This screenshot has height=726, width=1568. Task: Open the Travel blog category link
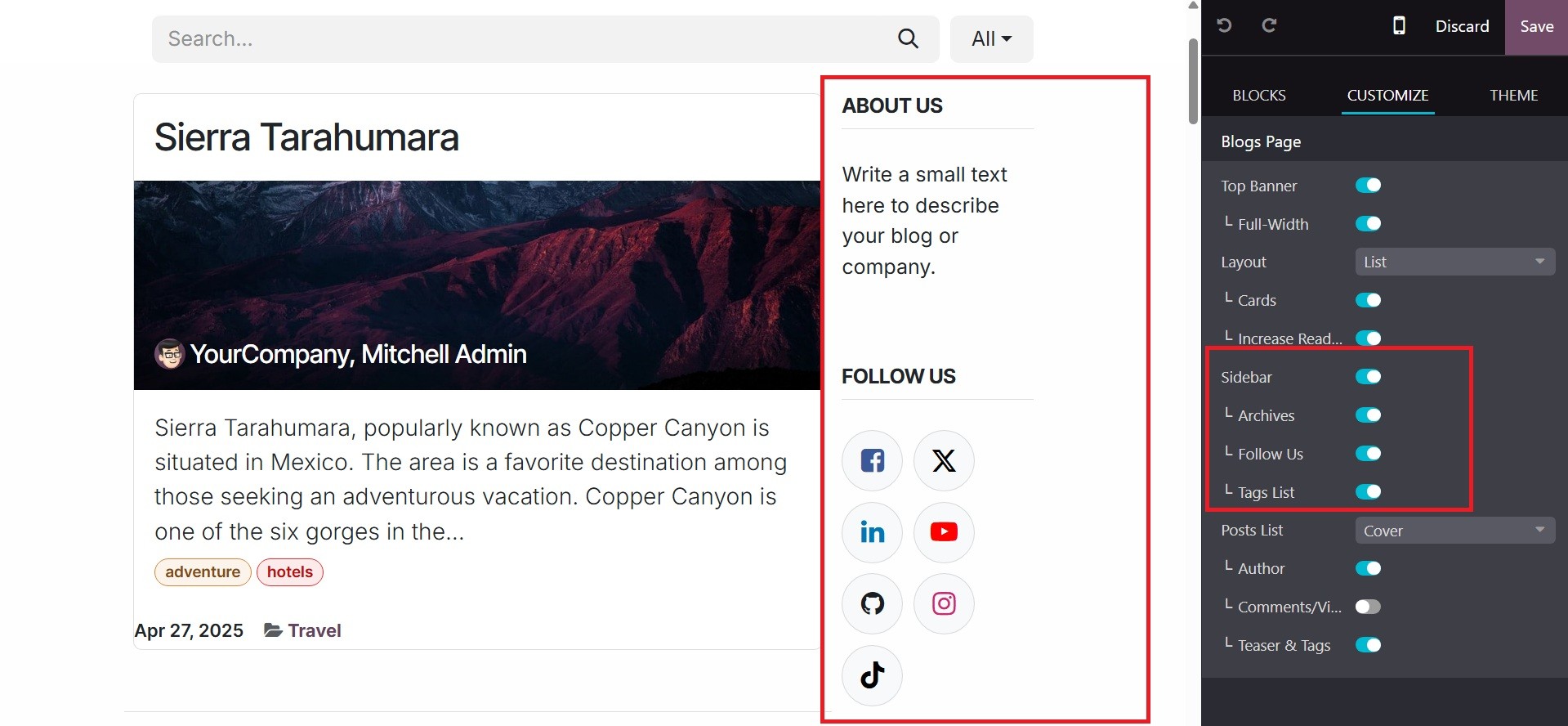pyautogui.click(x=314, y=630)
